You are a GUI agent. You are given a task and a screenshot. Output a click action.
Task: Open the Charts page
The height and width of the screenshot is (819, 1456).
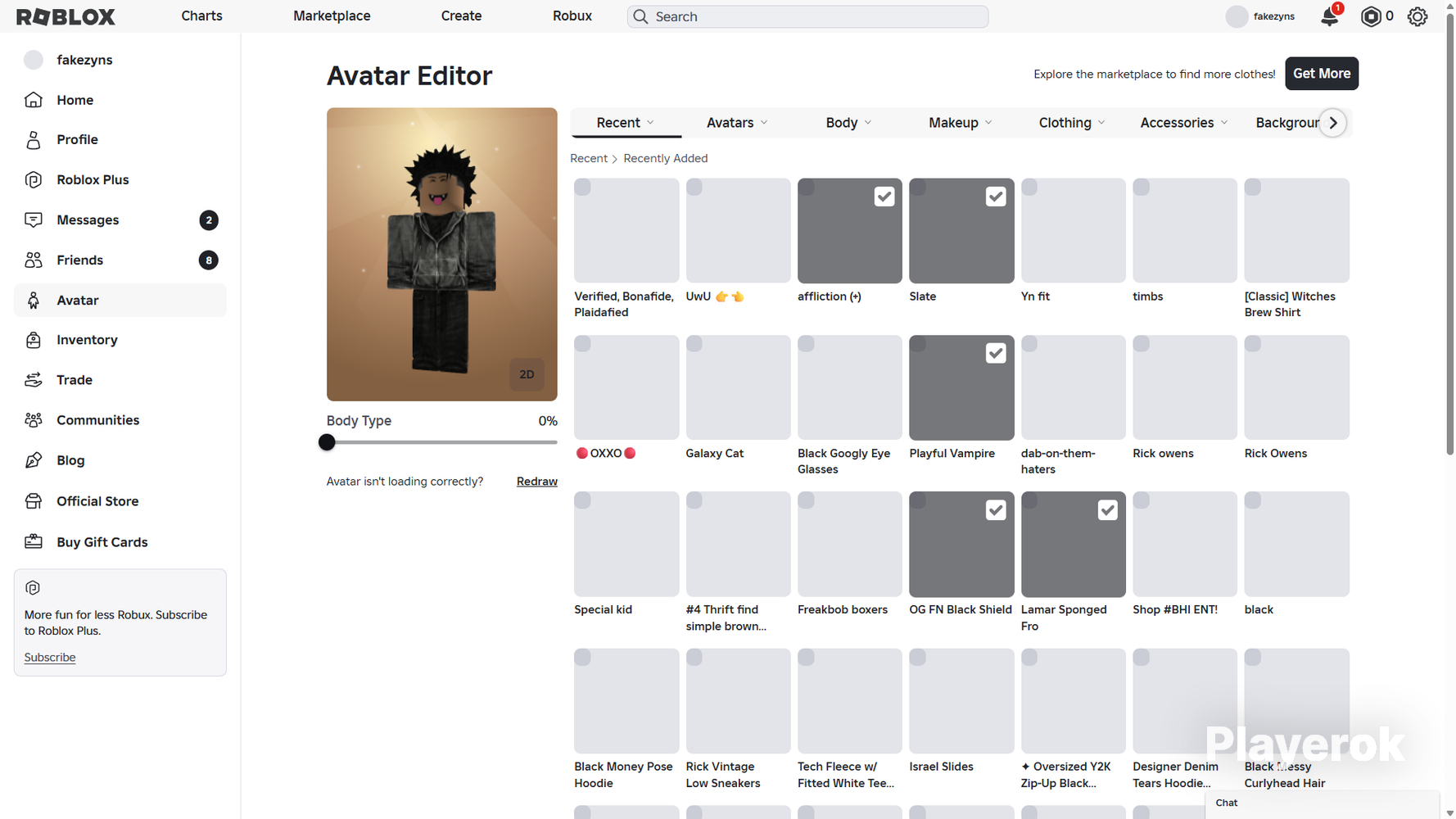point(201,16)
